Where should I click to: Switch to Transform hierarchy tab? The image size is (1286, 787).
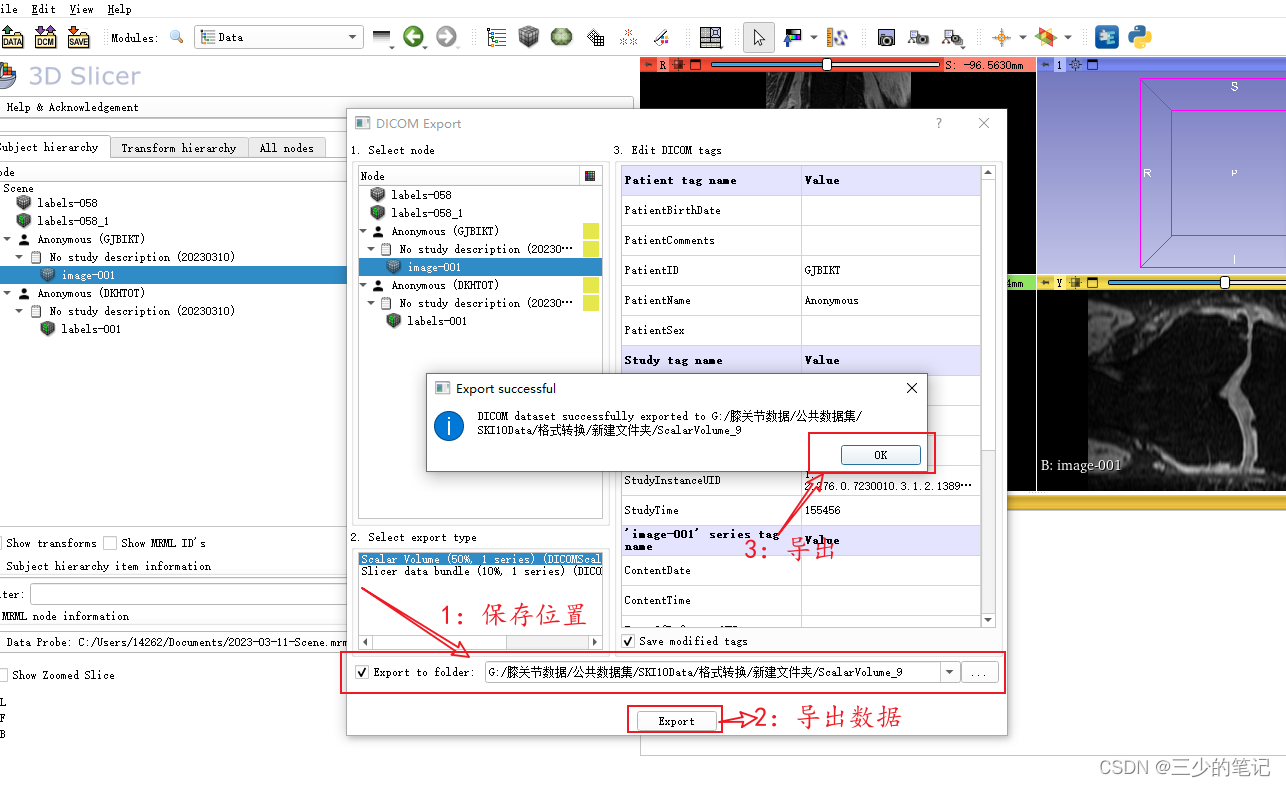tap(179, 148)
